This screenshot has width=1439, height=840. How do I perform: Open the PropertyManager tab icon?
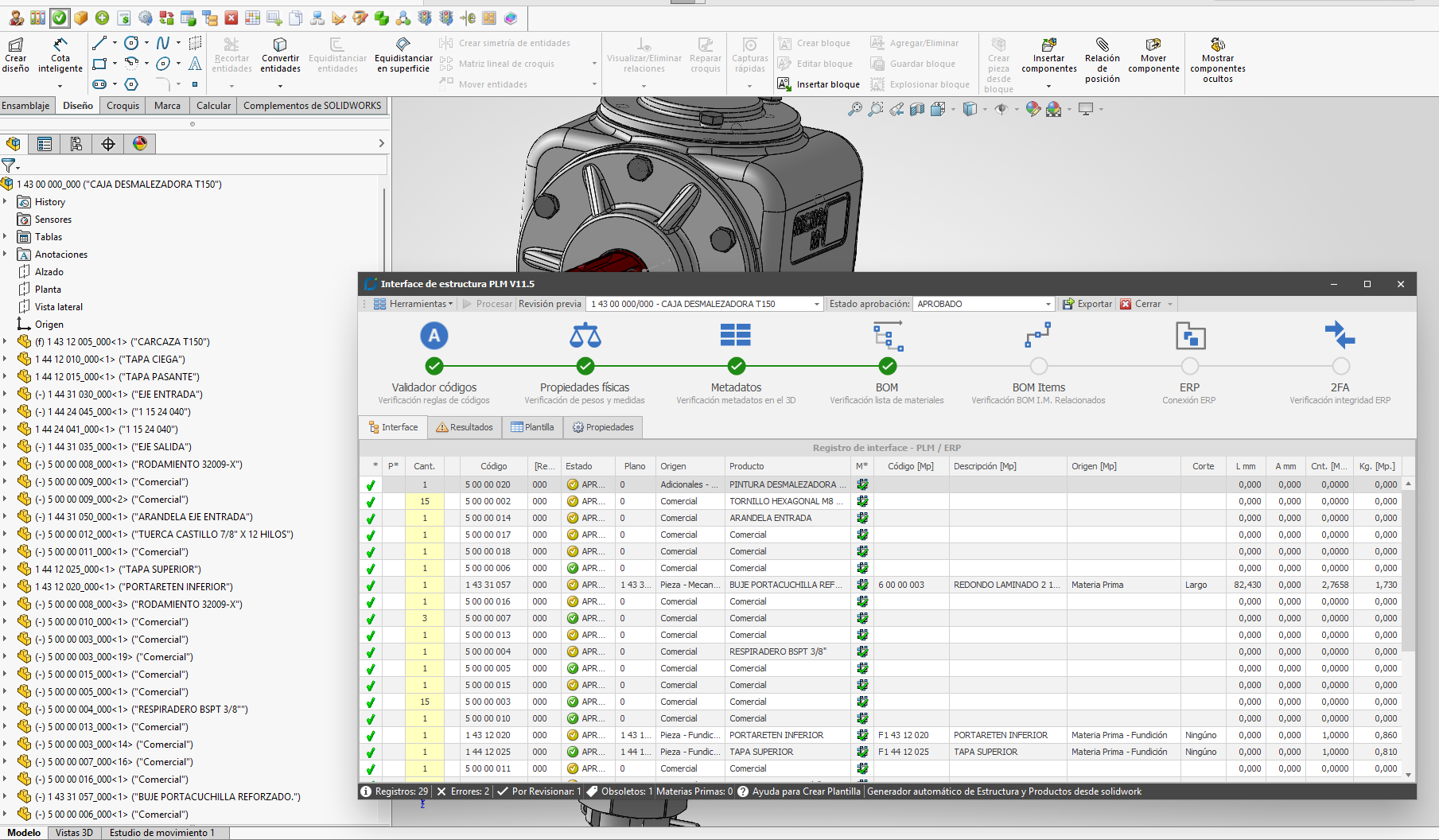point(45,144)
